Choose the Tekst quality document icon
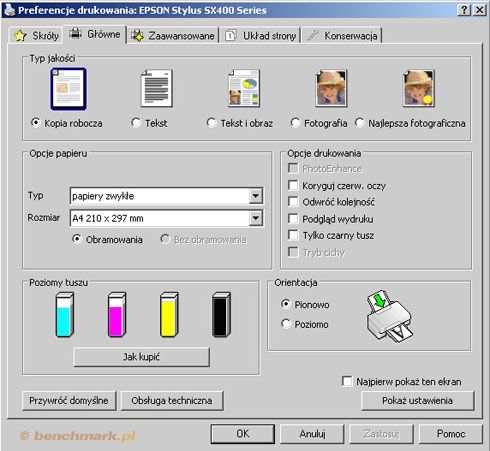The height and width of the screenshot is (451, 490). point(156,88)
